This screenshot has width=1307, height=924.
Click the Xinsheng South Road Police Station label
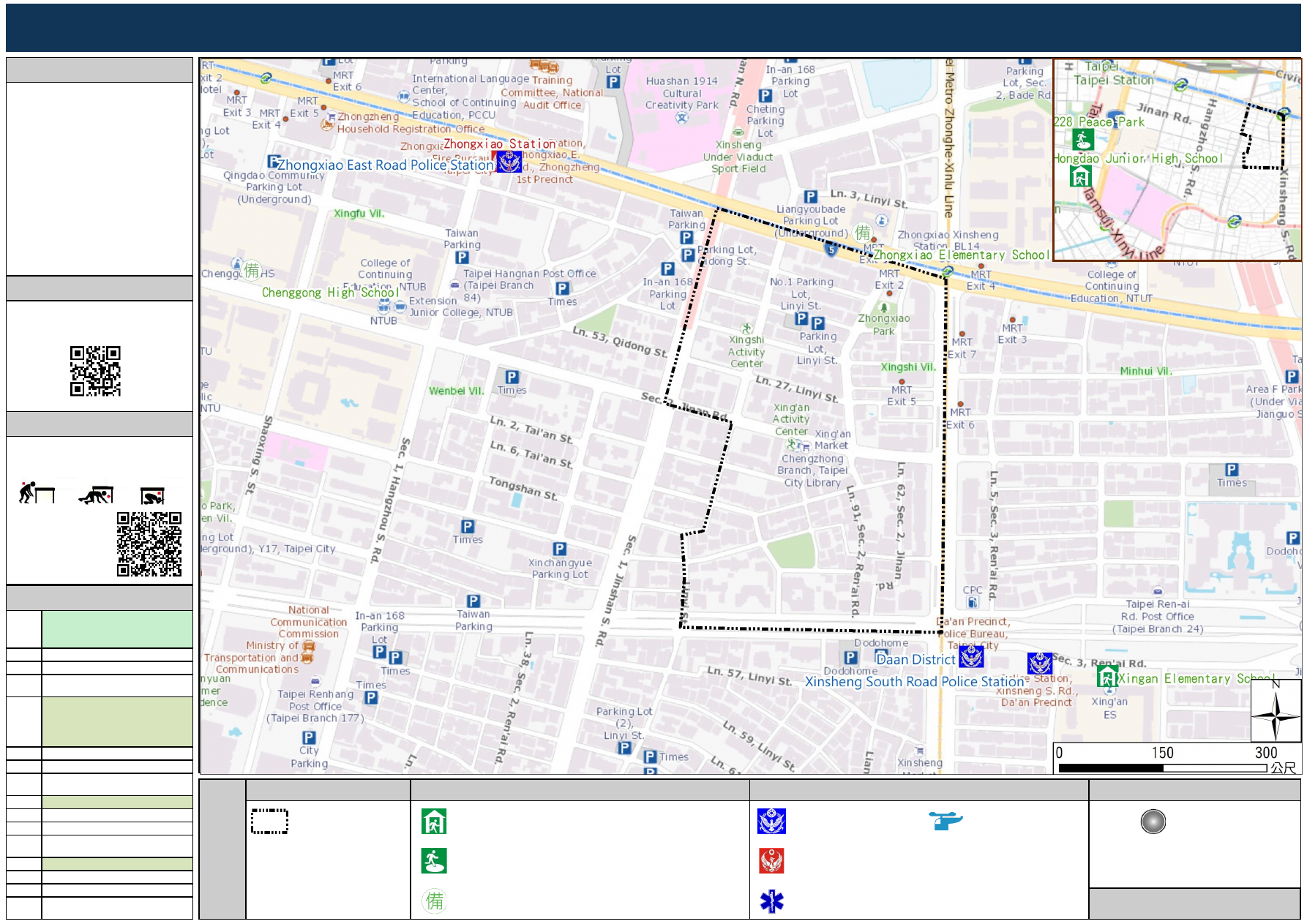(915, 682)
